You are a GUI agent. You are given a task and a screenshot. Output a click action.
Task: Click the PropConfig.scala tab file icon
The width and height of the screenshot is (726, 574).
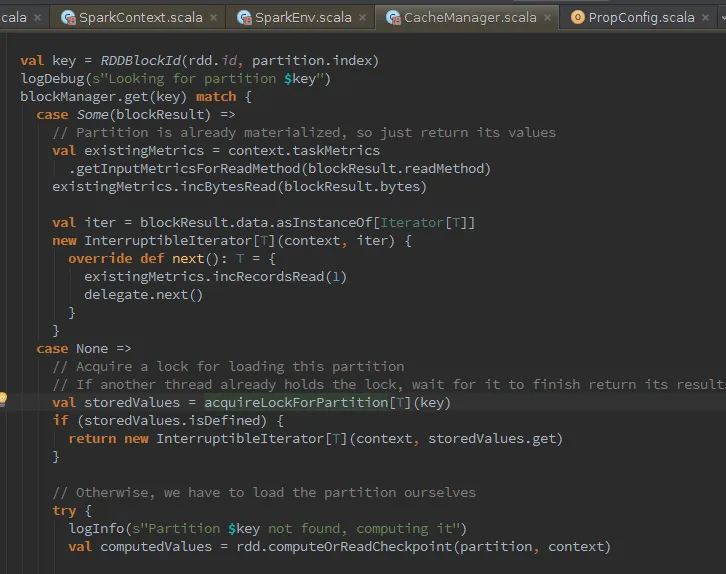tap(577, 17)
